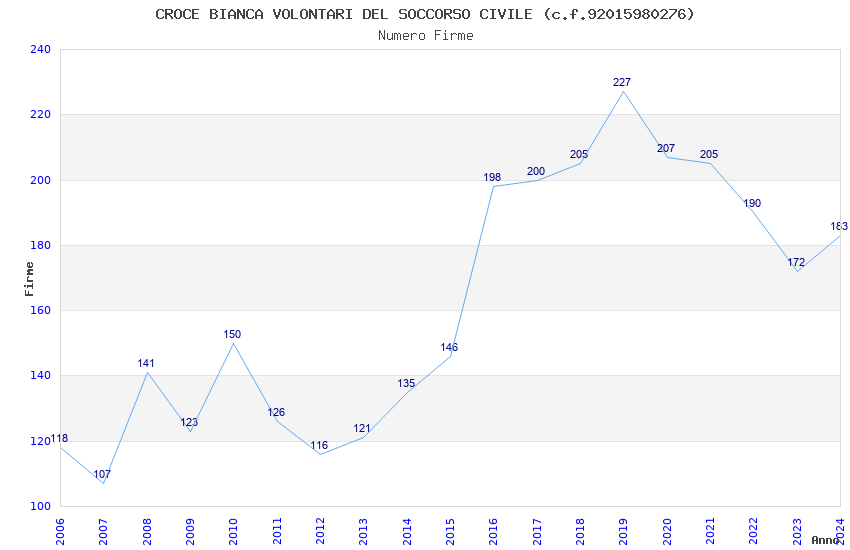Click the x-axis year 2022
The image size is (850, 550).
point(754,531)
